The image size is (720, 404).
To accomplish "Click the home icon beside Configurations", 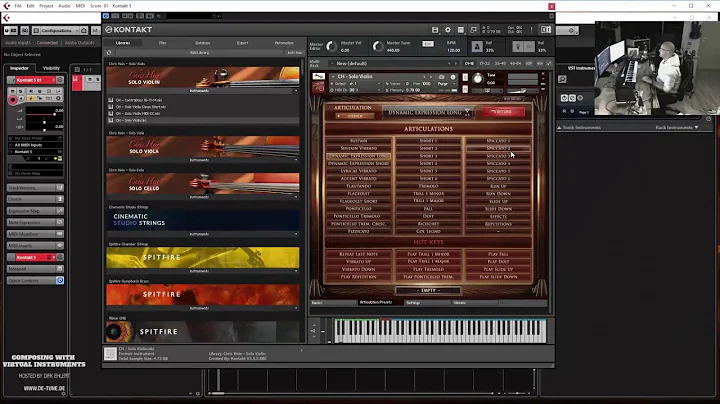I will point(84,30).
